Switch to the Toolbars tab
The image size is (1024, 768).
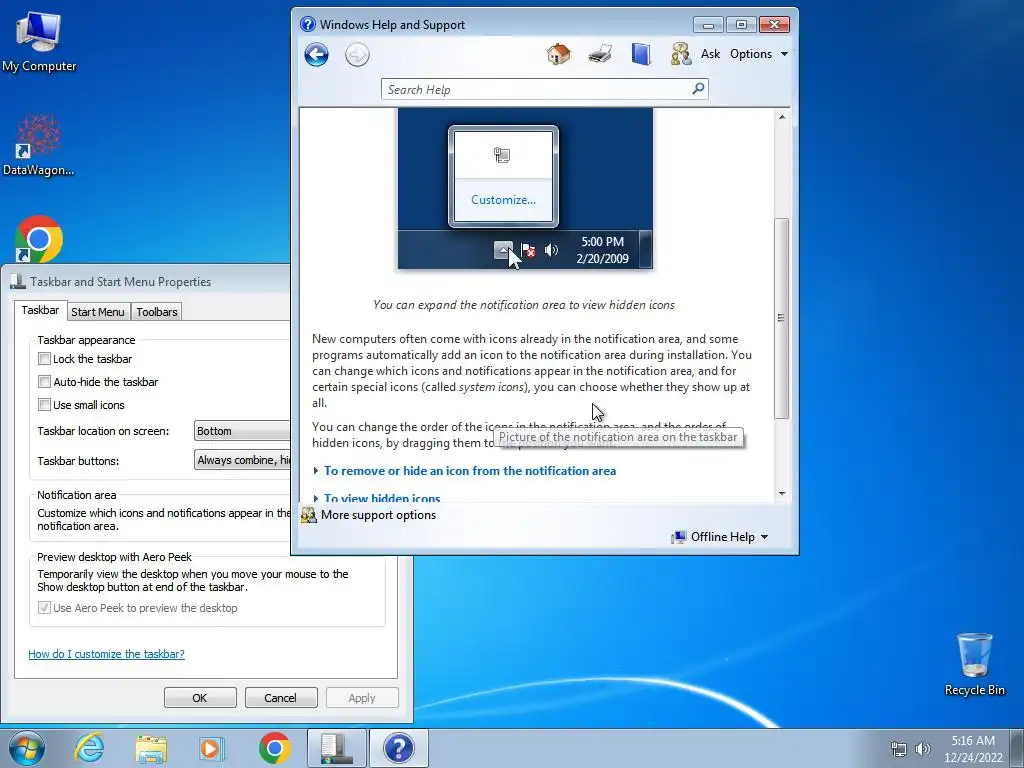[x=157, y=312]
